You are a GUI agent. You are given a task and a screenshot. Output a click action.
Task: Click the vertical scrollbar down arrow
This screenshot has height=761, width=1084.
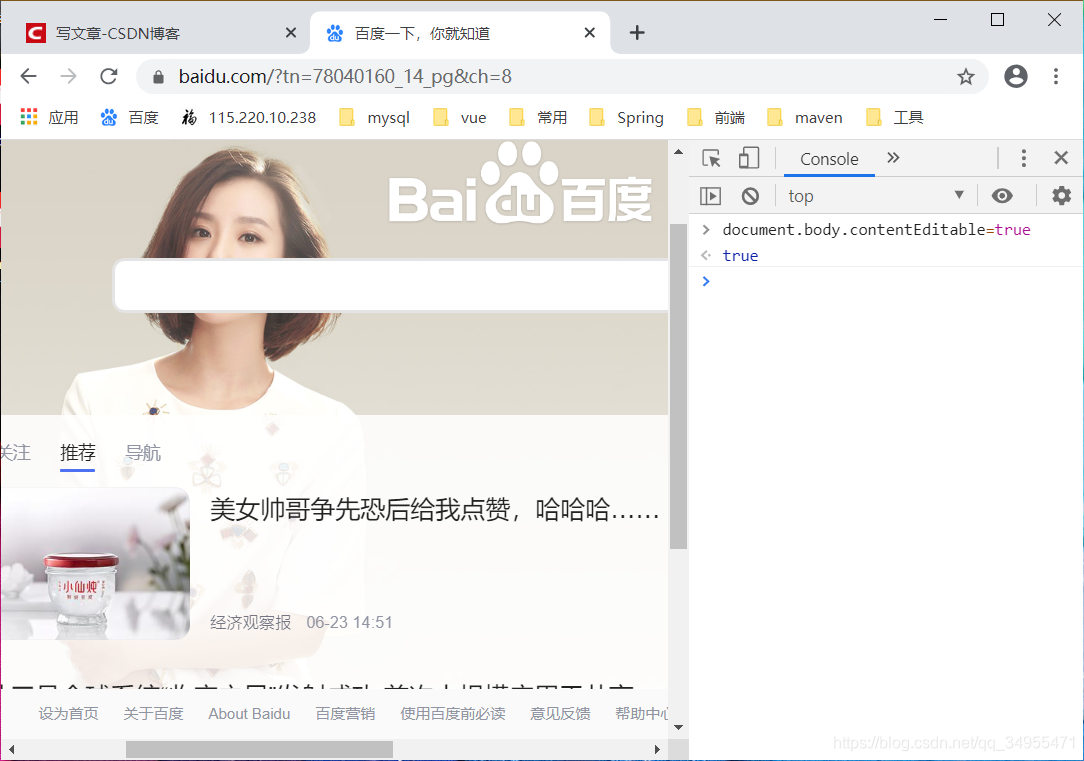click(678, 727)
